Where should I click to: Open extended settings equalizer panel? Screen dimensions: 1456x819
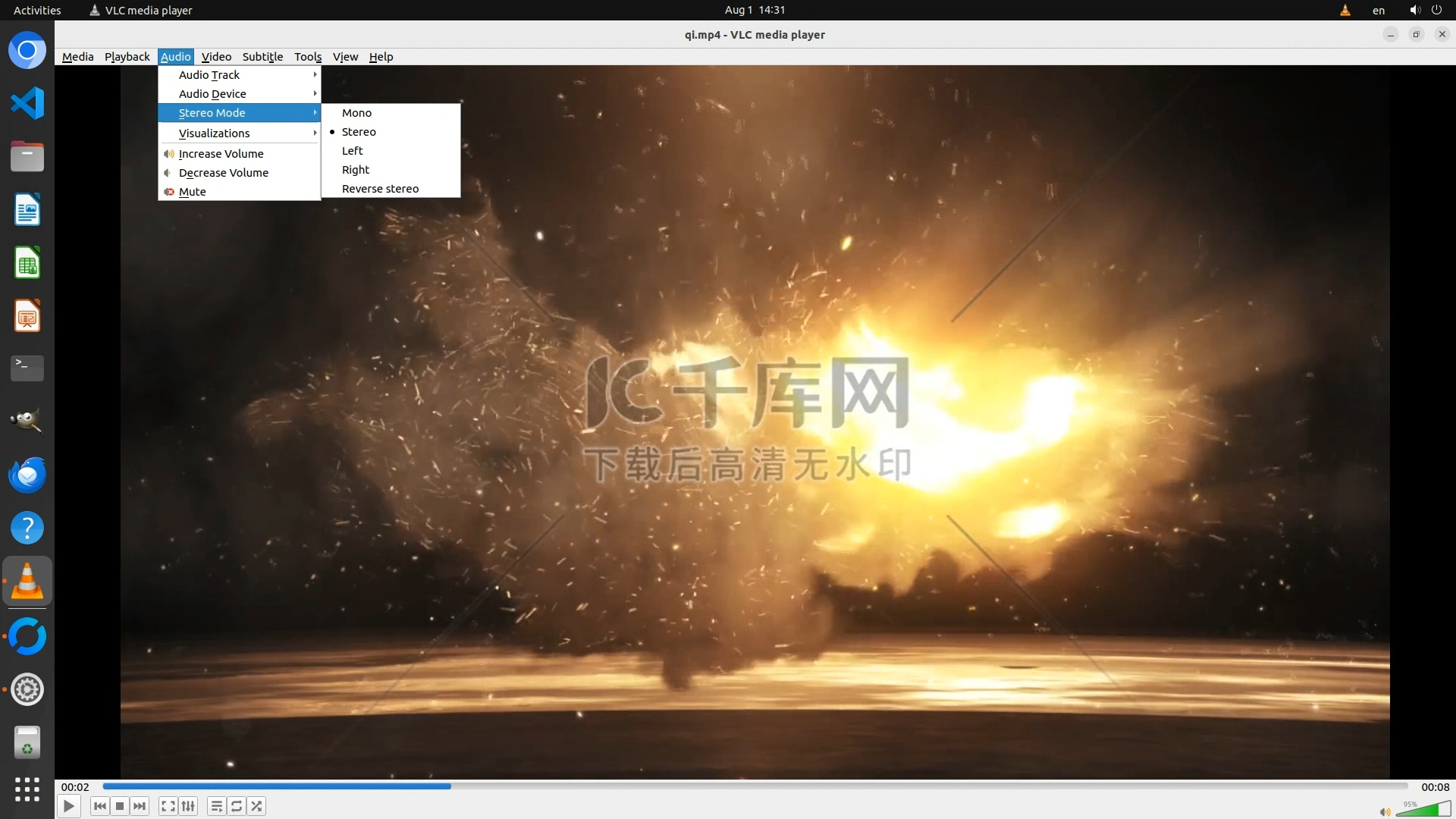[x=188, y=806]
